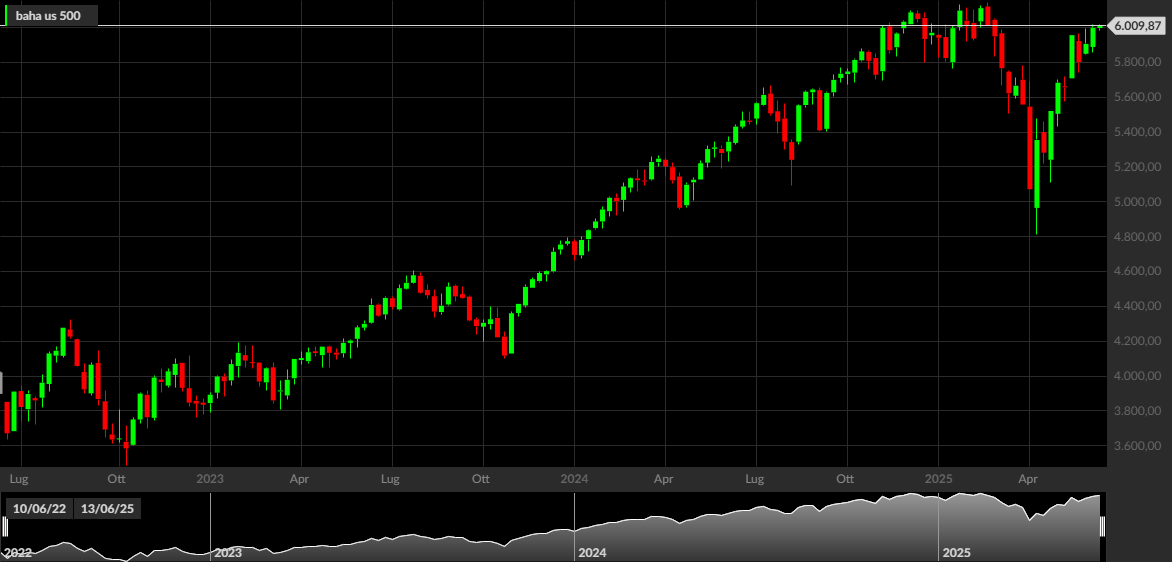The image size is (1172, 562).
Task: Click the 3.600,00 price axis label
Action: point(1137,446)
